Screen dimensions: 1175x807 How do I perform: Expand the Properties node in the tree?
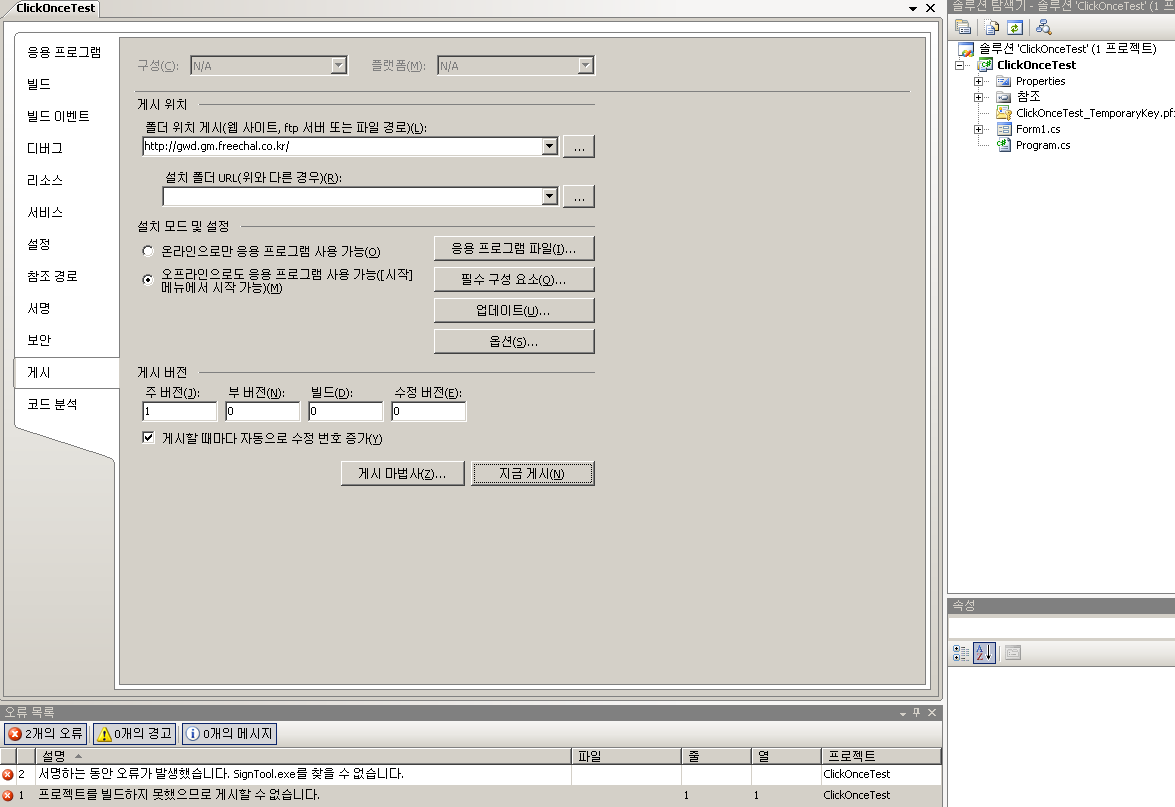[x=978, y=81]
